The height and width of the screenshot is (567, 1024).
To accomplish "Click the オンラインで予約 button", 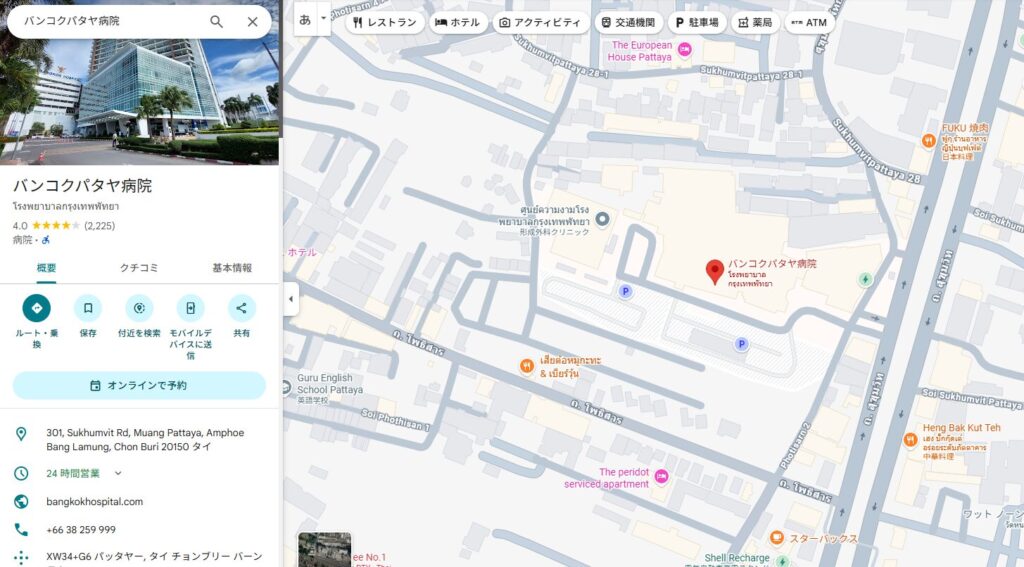I will 139,385.
